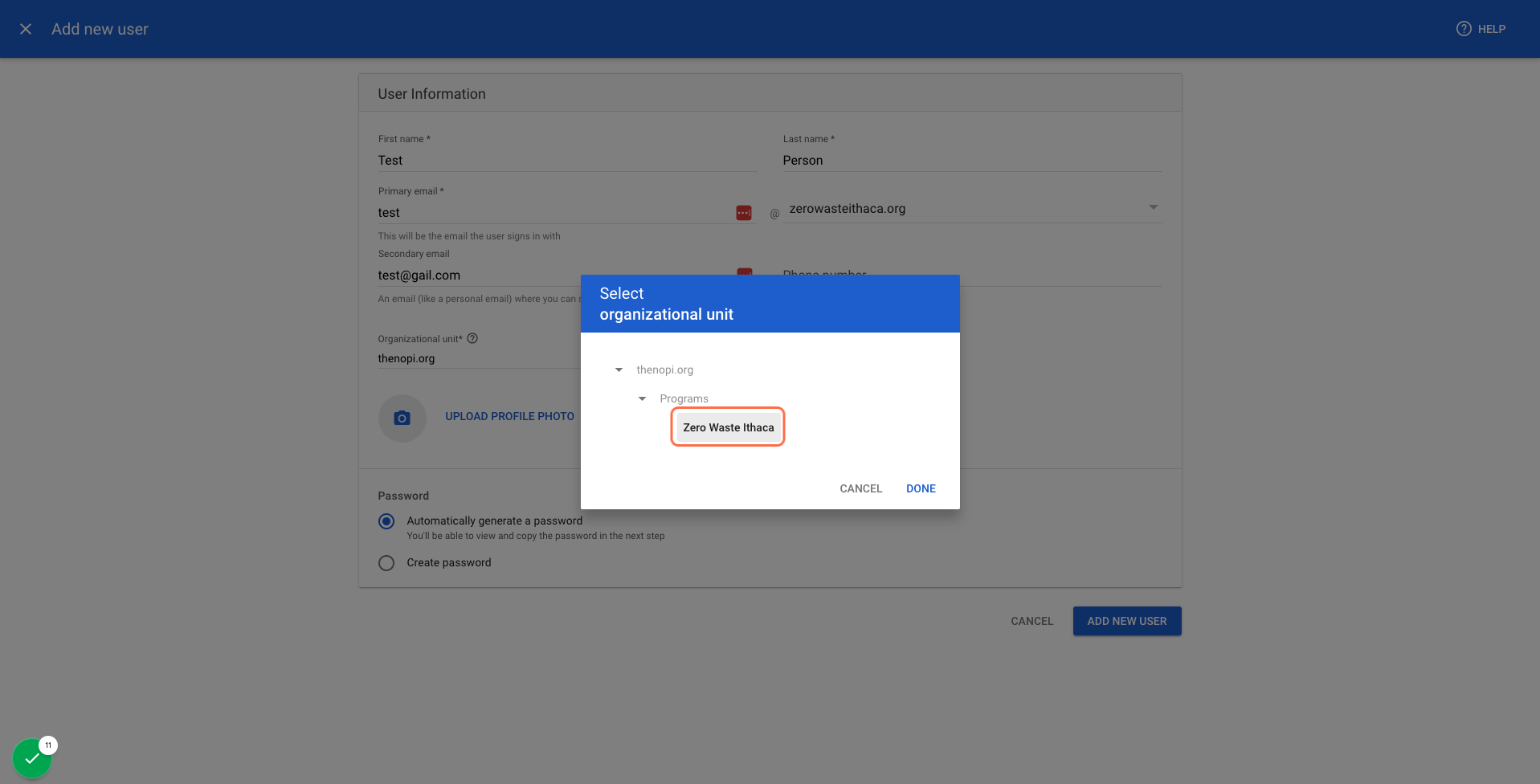Select the Zero Waste Ithaca organizational unit
The image size is (1540, 784).
pyautogui.click(x=729, y=427)
